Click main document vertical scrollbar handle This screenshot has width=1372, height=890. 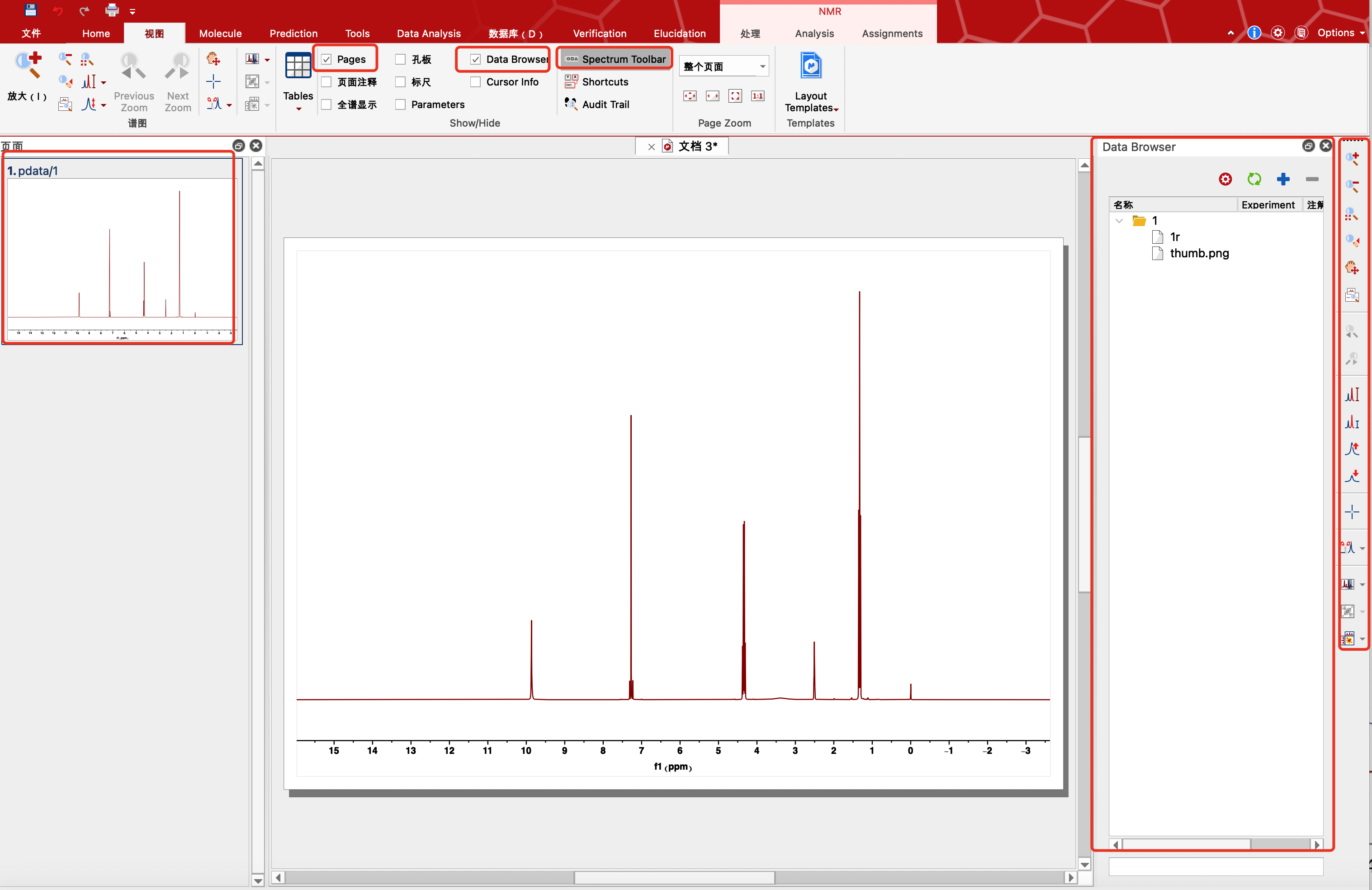coord(1084,514)
